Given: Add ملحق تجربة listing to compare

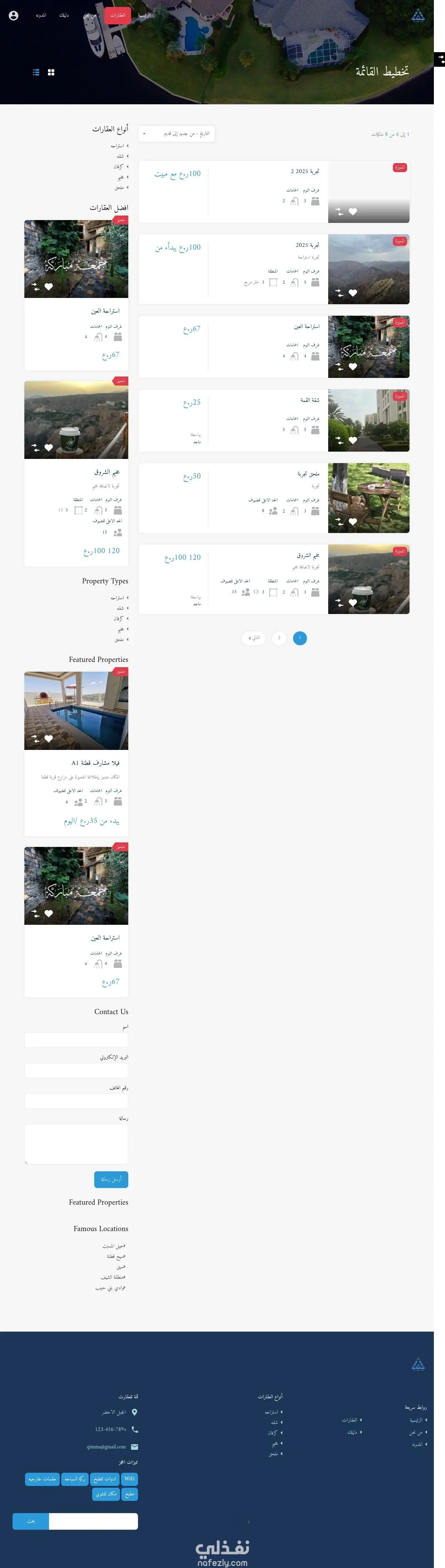Looking at the screenshot, I should 339,522.
